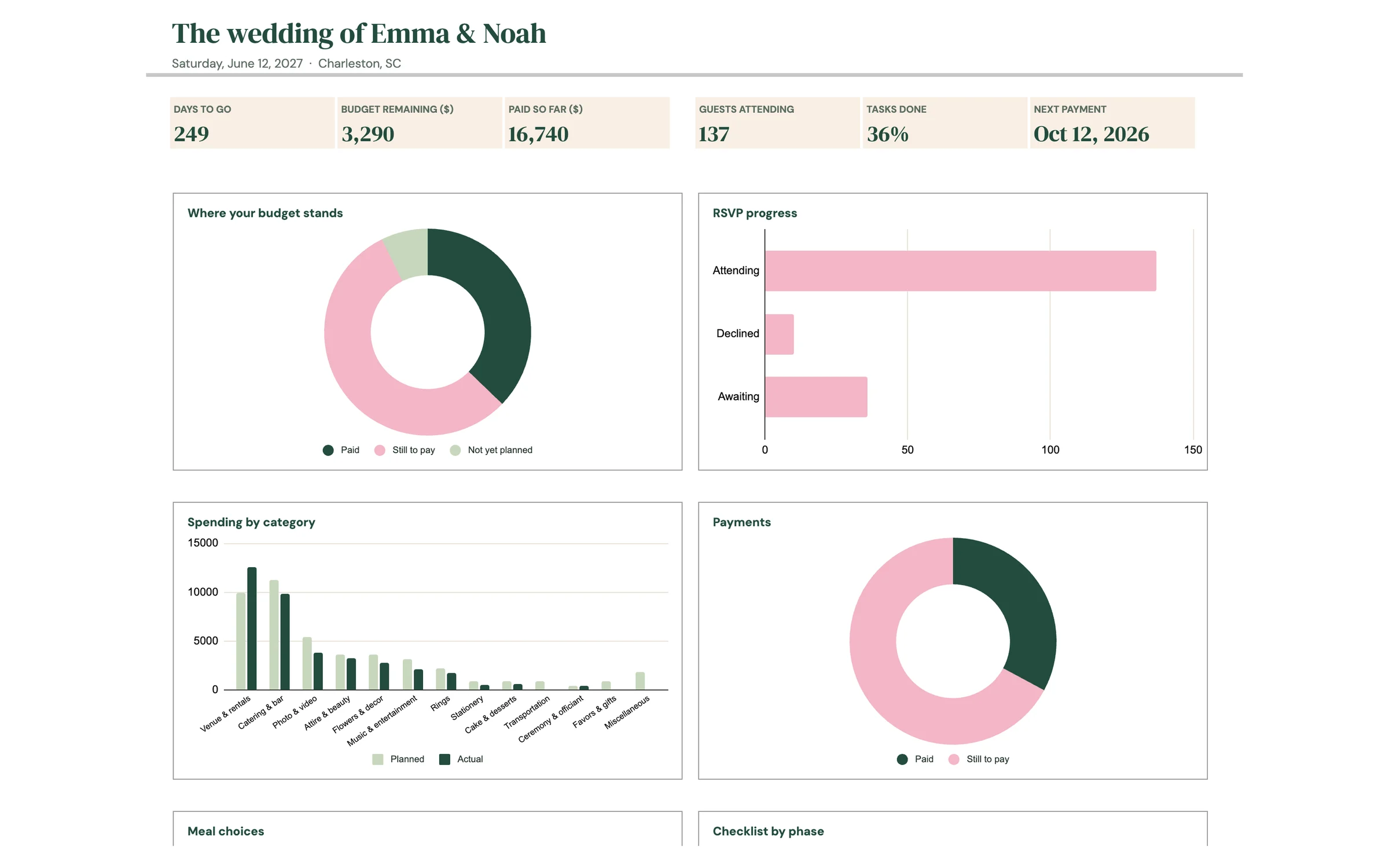Click the Where your budget stands heading
The height and width of the screenshot is (868, 1389).
pos(265,213)
